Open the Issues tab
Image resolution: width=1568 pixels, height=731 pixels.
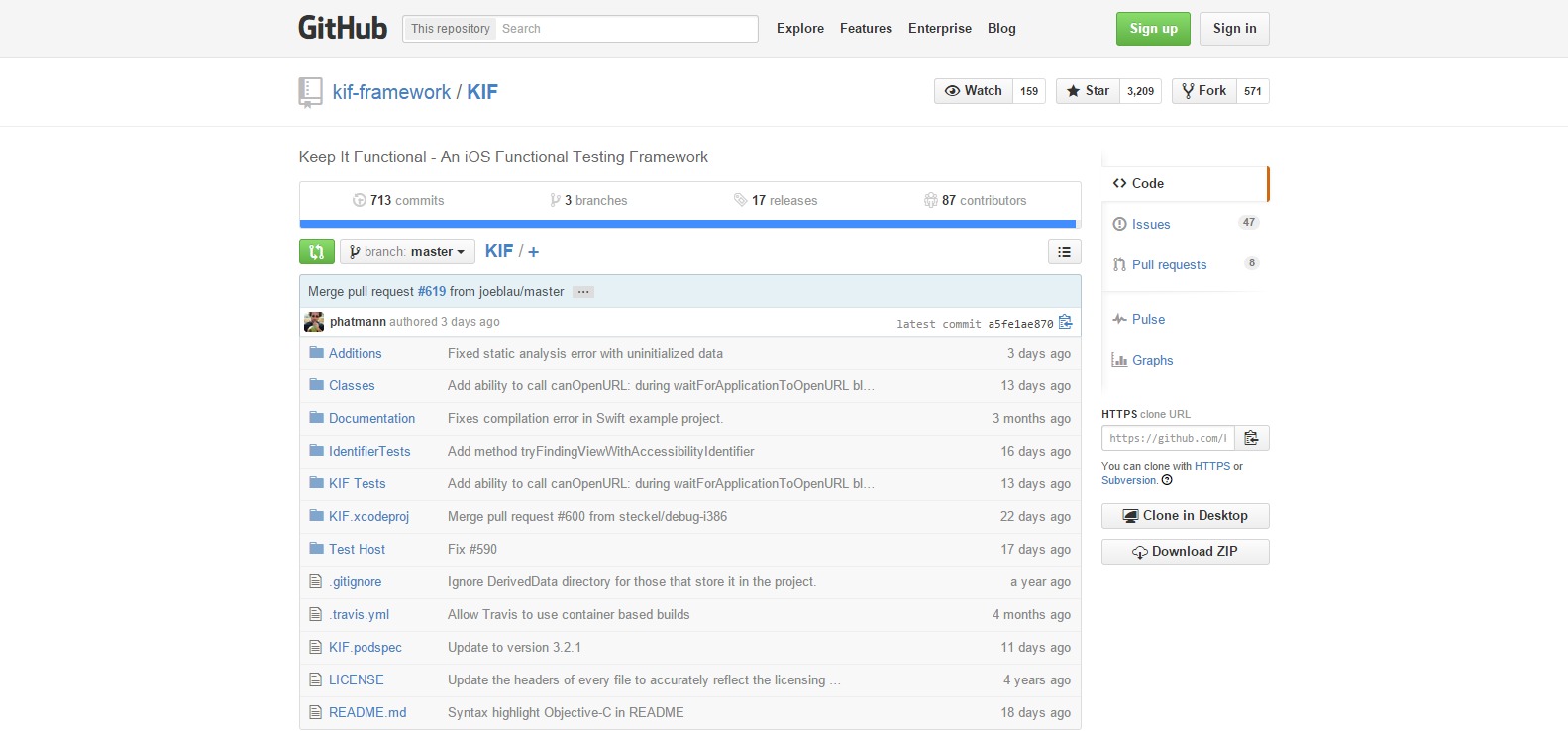1184,224
